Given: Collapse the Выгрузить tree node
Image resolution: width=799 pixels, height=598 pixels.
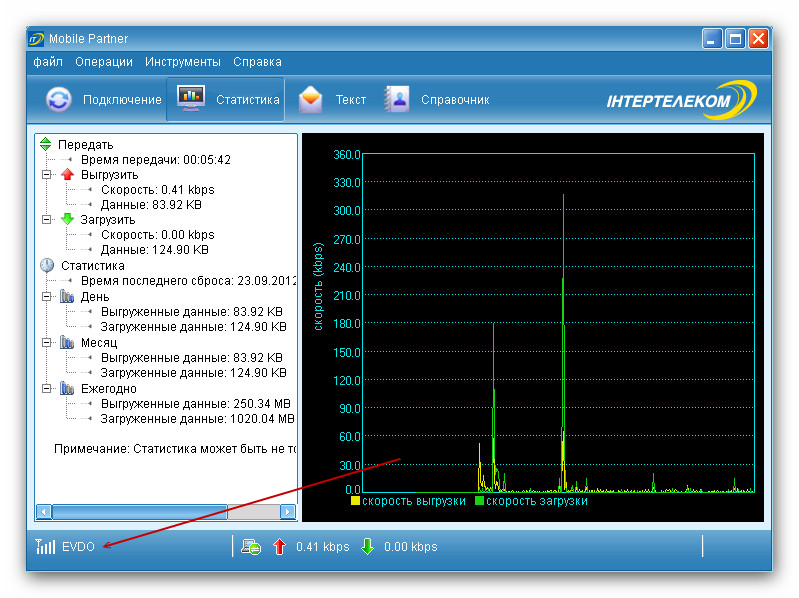Looking at the screenshot, I should click(x=46, y=175).
